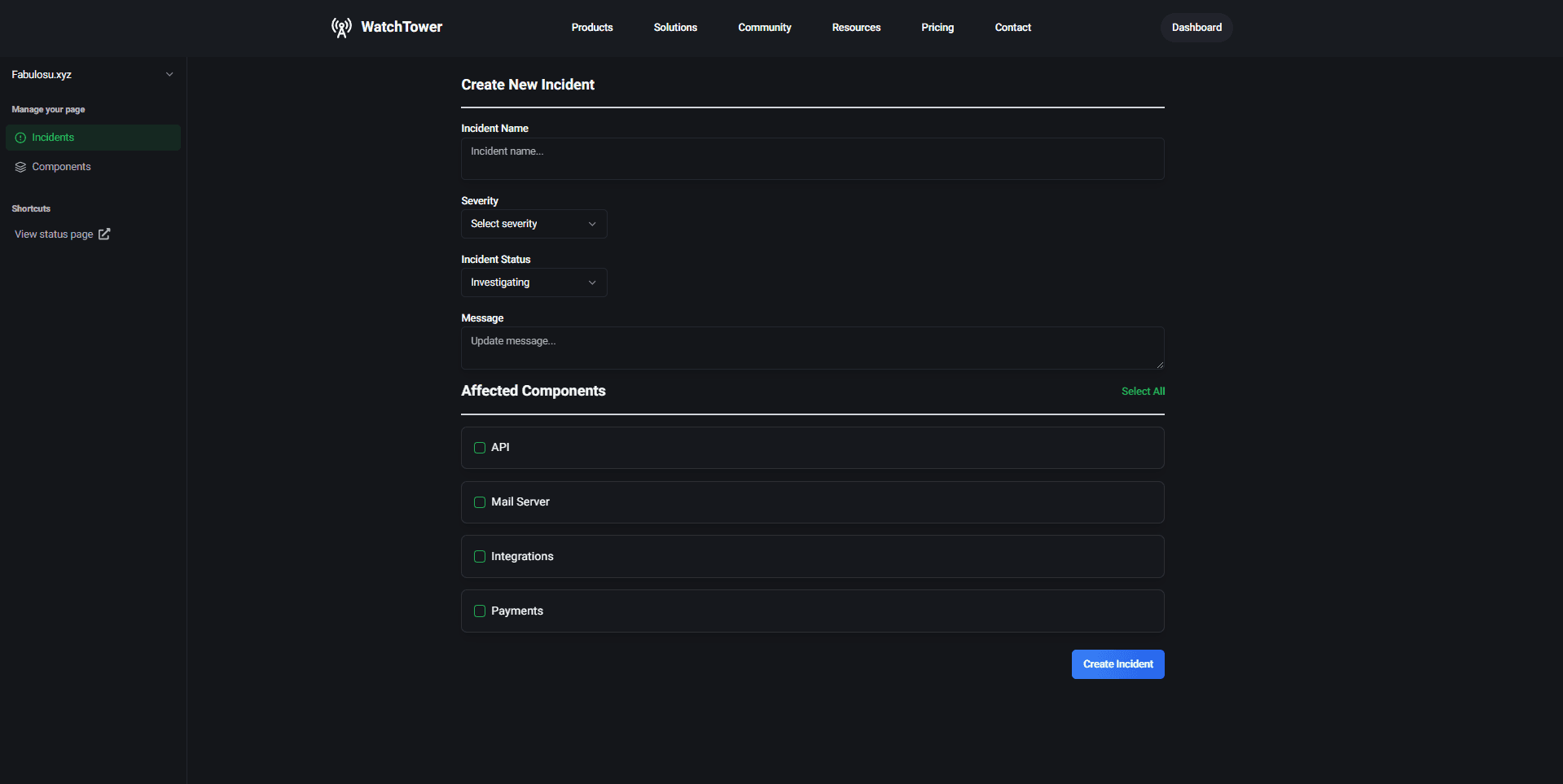Open the Select severity dropdown
The width and height of the screenshot is (1563, 784).
coord(533,223)
